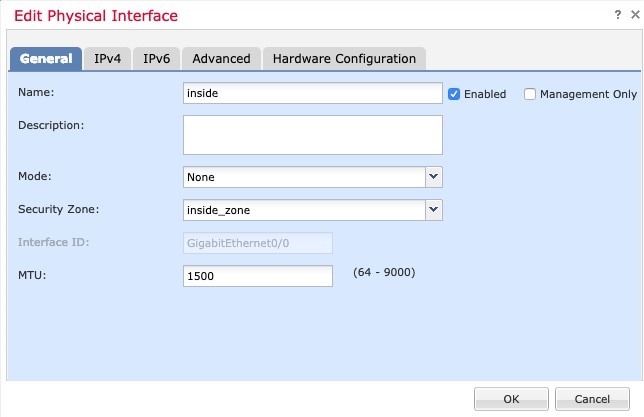The width and height of the screenshot is (644, 417).
Task: Open the Security Zone dropdown
Action: [x=434, y=210]
